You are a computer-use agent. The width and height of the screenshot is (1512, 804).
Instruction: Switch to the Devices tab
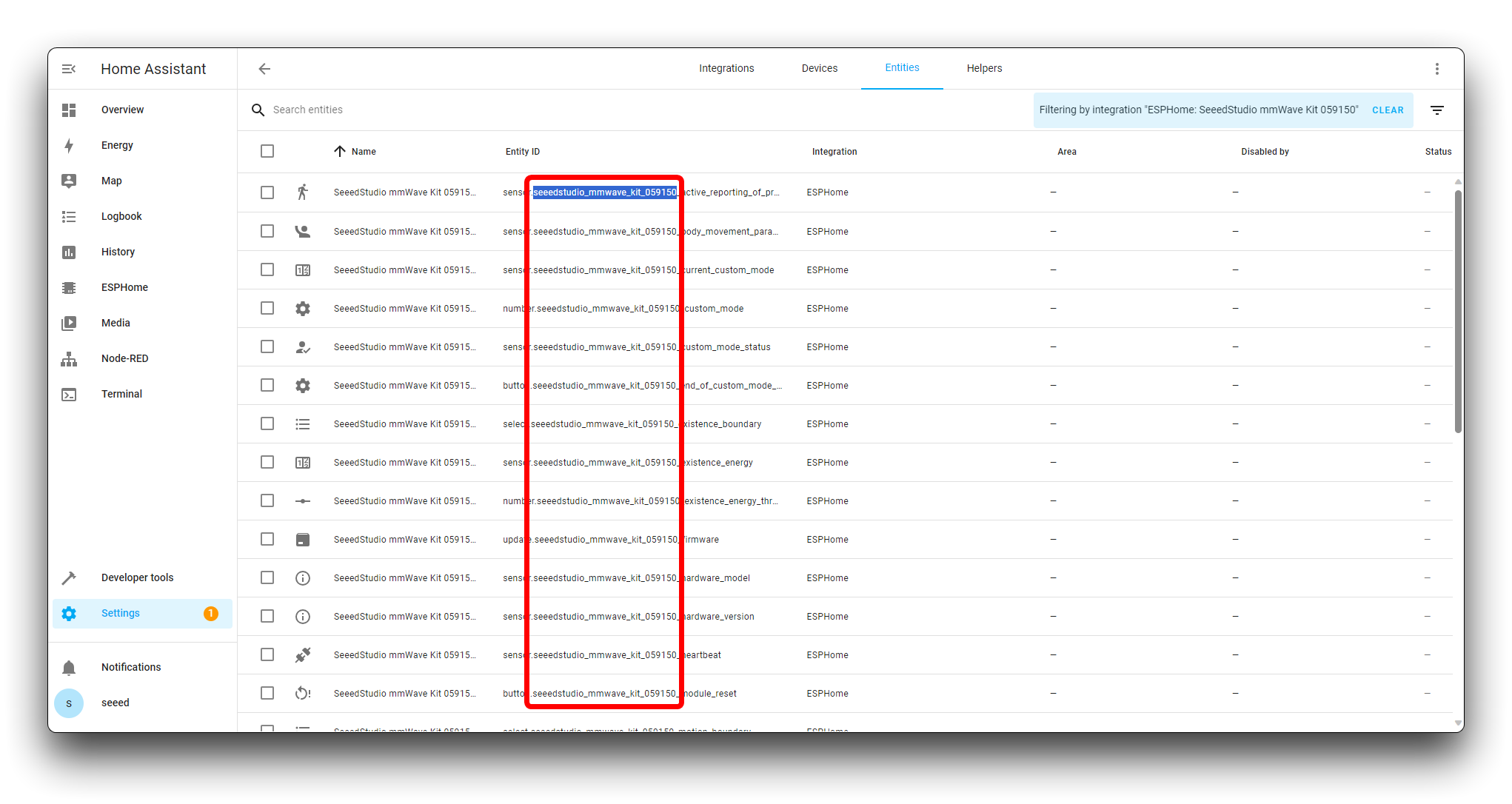[x=819, y=68]
